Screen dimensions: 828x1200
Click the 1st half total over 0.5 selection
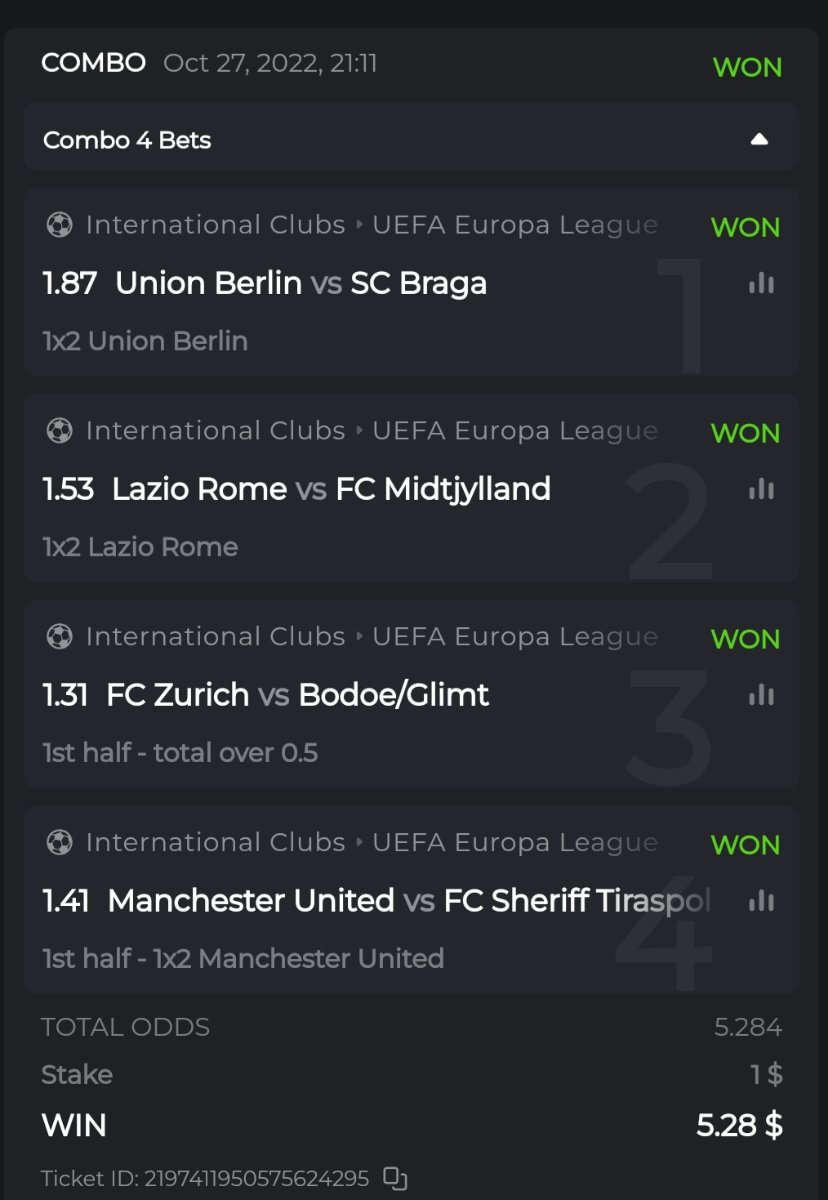(x=180, y=753)
